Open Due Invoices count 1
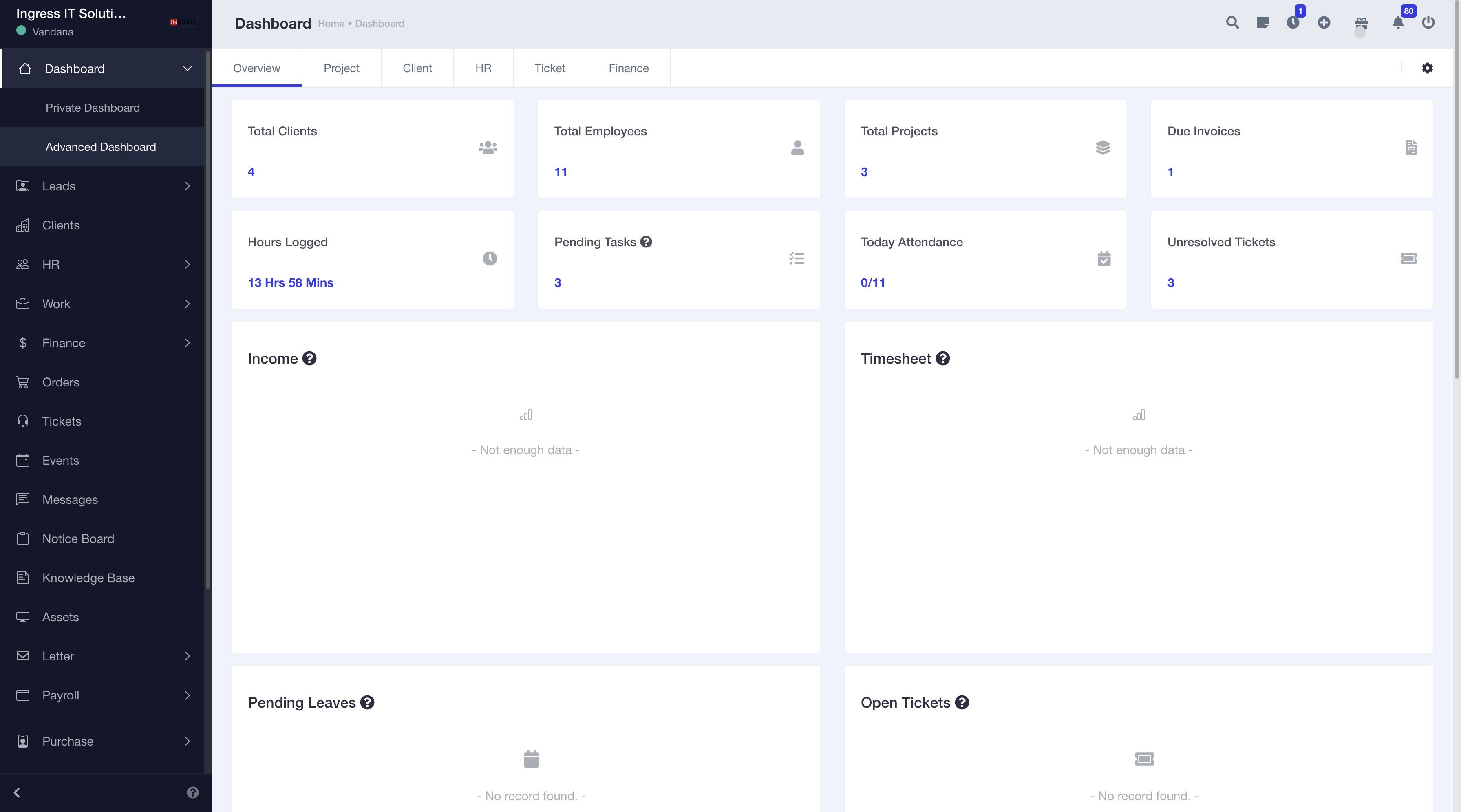The image size is (1461, 812). pyautogui.click(x=1171, y=172)
